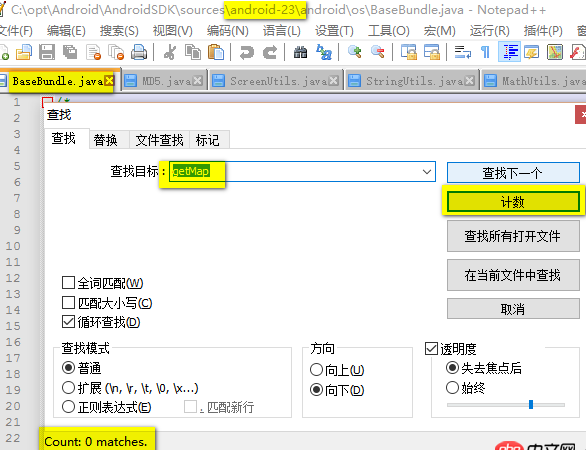
Task: Select 普通 normal search mode
Action: point(68,368)
